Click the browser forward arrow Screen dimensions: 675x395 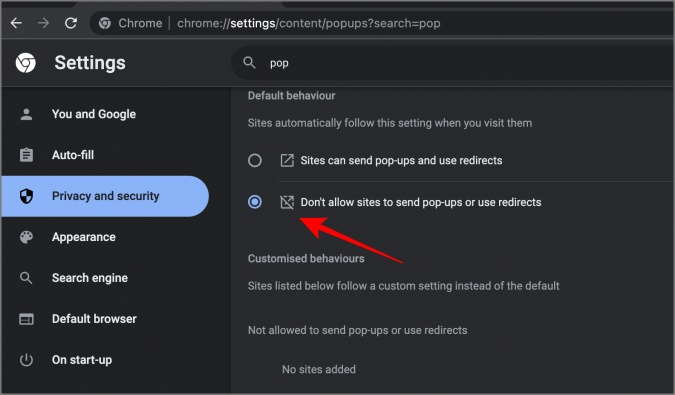pyautogui.click(x=43, y=23)
